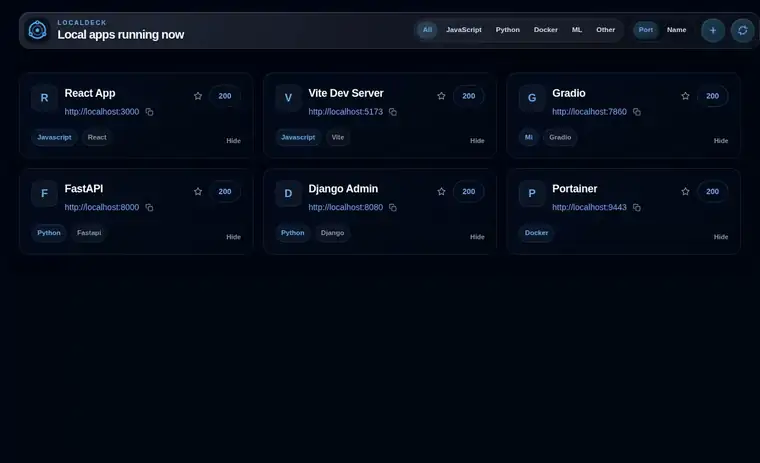Open http://localhost:5173 link
760x463 pixels.
coord(346,112)
